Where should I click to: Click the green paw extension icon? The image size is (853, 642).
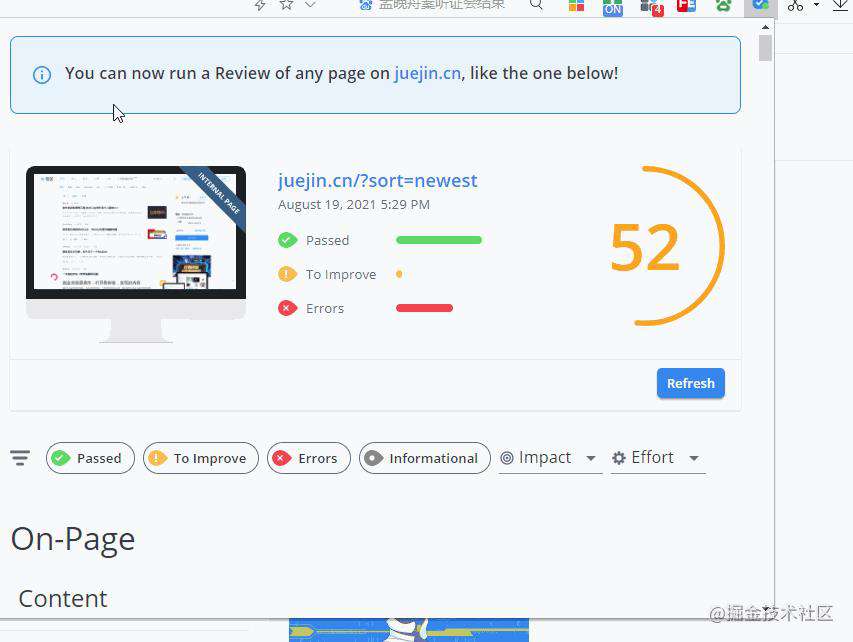(723, 5)
